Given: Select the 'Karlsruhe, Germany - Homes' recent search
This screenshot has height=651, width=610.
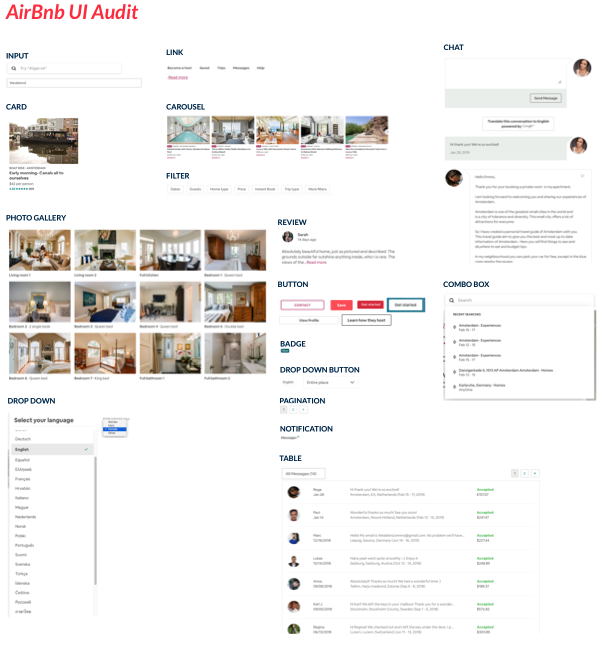Looking at the screenshot, I should (x=482, y=387).
